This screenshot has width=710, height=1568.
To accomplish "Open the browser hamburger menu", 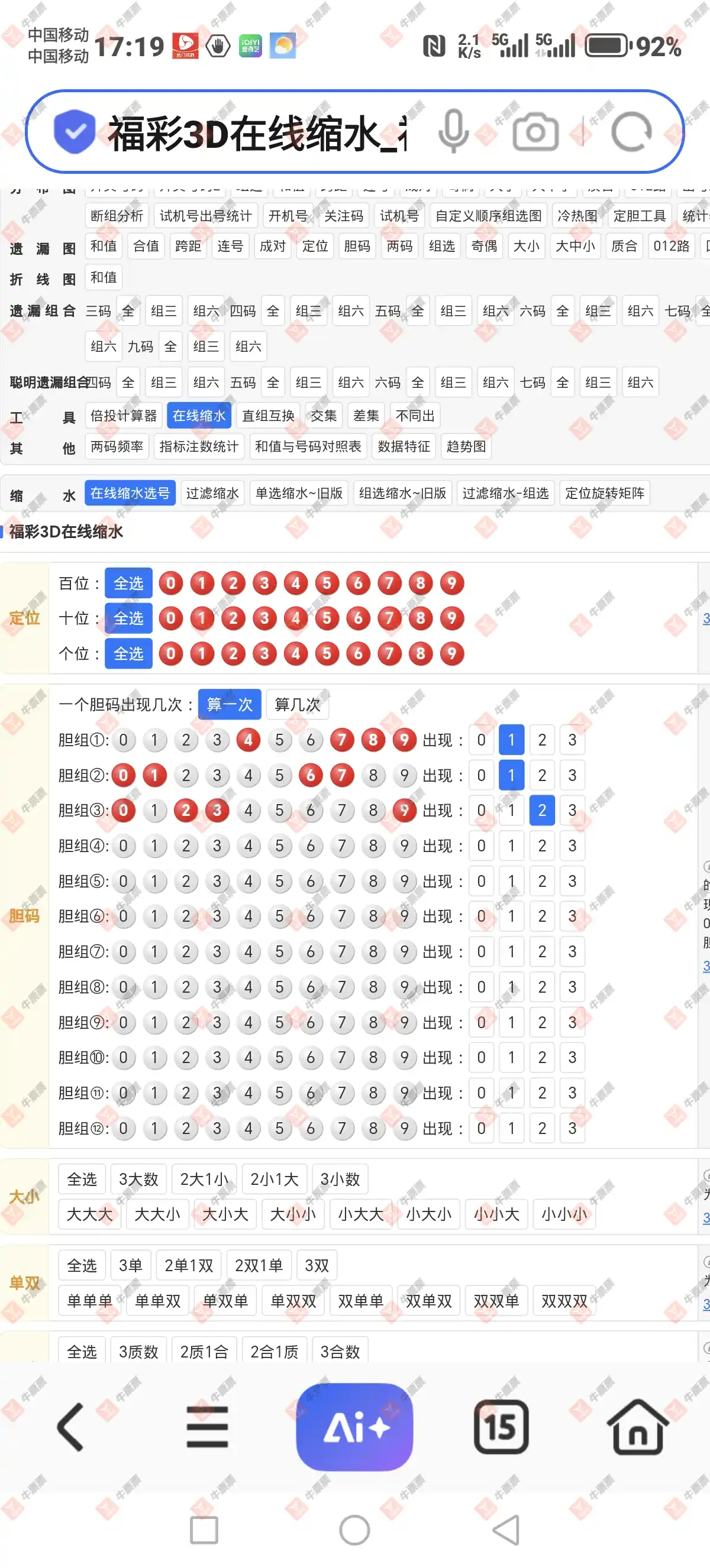I will click(207, 1427).
